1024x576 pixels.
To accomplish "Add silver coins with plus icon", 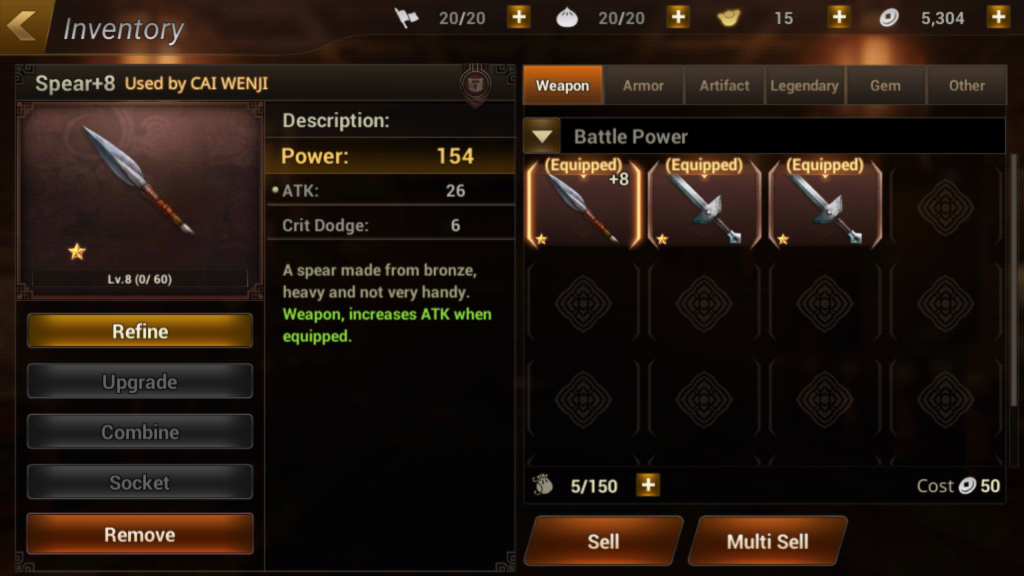I will [x=999, y=17].
